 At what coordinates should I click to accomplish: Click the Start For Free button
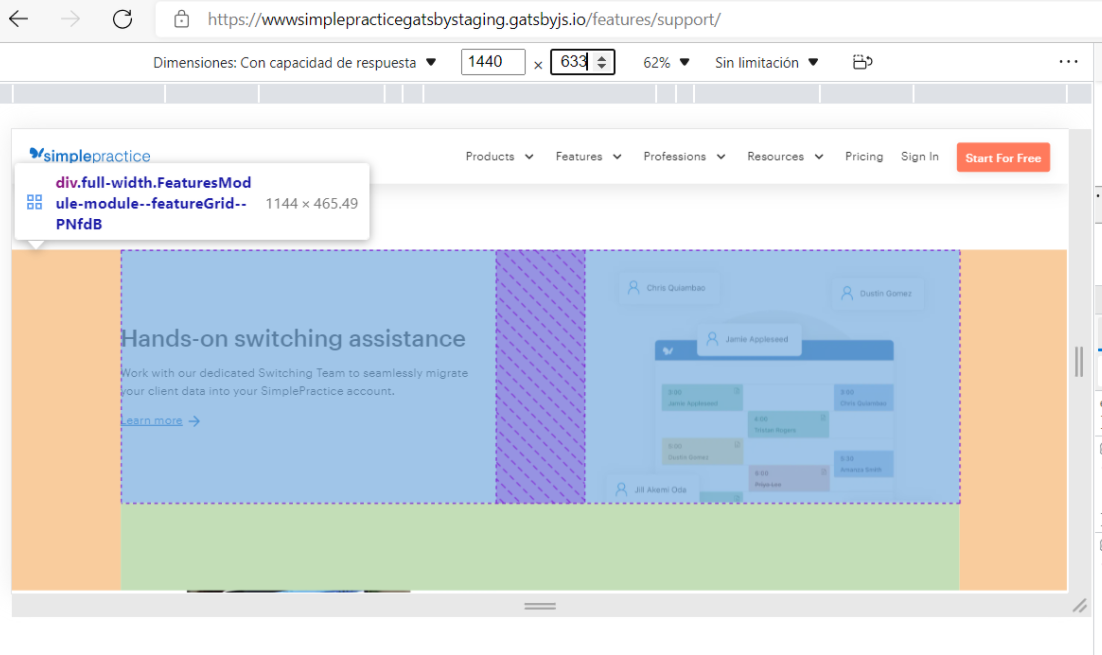(1003, 157)
